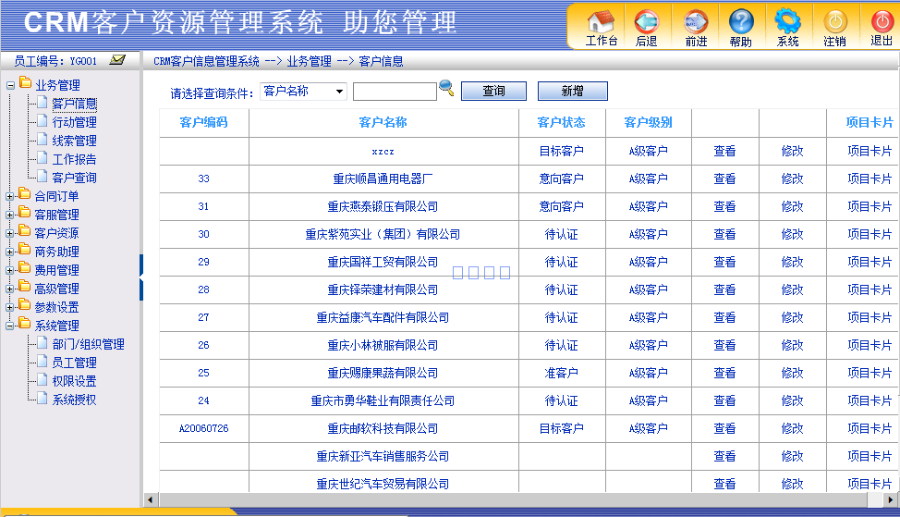Viewport: 900px width, 517px height.
Task: Click 修改 for 重庆燕泰锻压有限公司
Action: click(x=792, y=207)
